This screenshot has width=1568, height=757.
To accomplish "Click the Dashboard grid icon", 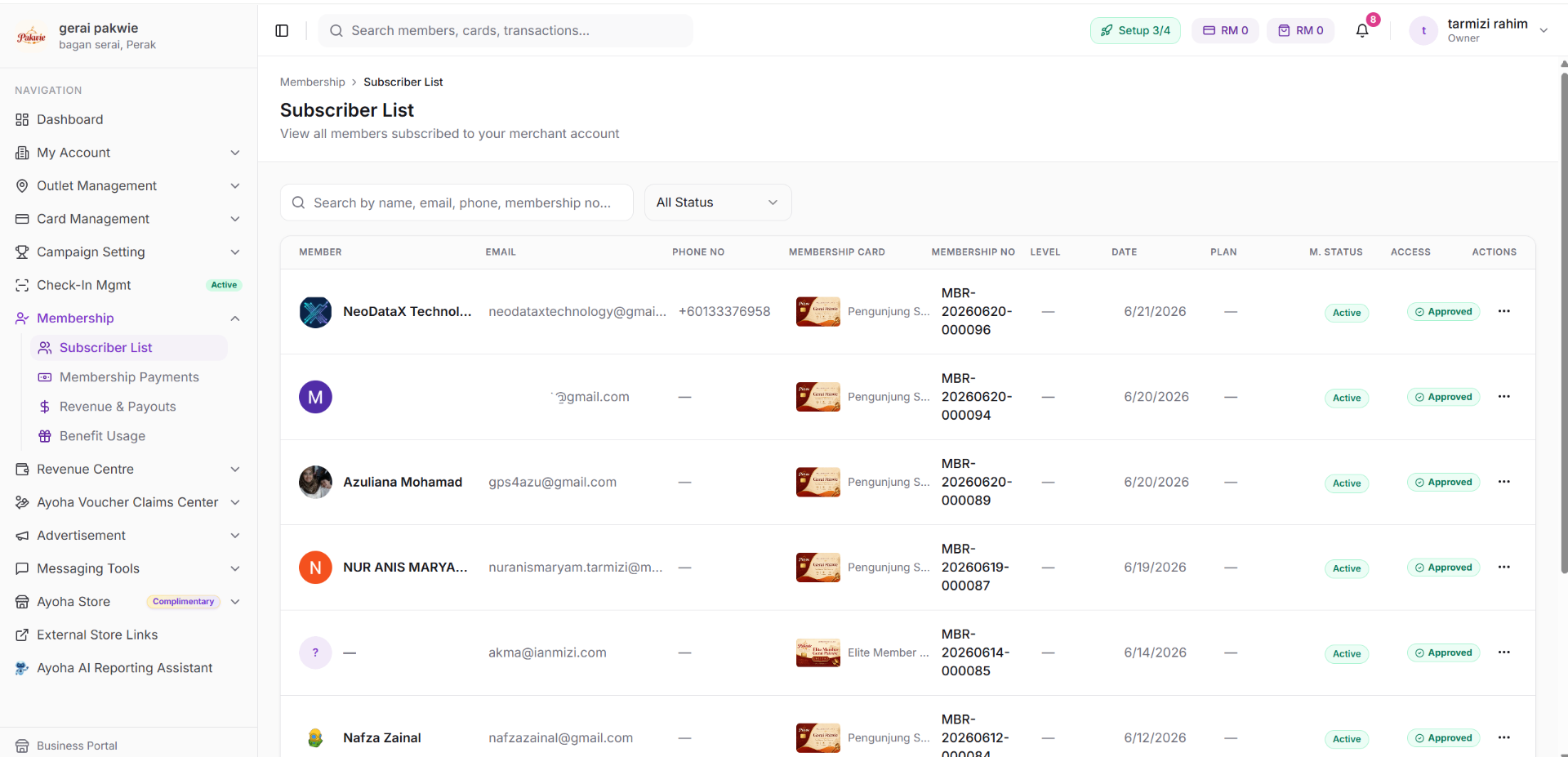I will coord(22,119).
